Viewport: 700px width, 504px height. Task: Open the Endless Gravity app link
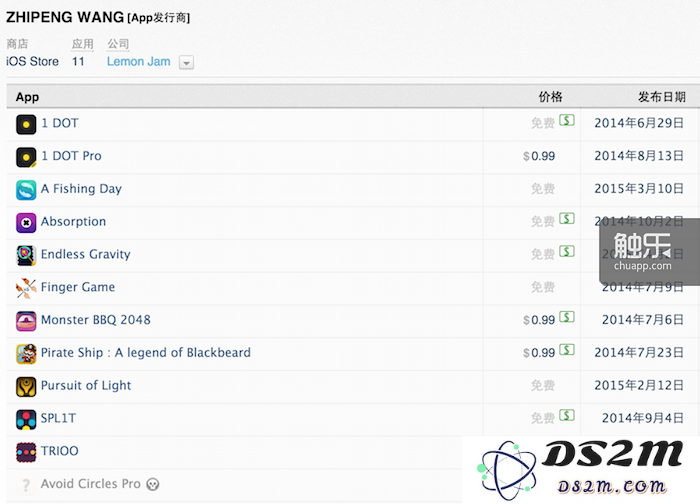click(86, 254)
